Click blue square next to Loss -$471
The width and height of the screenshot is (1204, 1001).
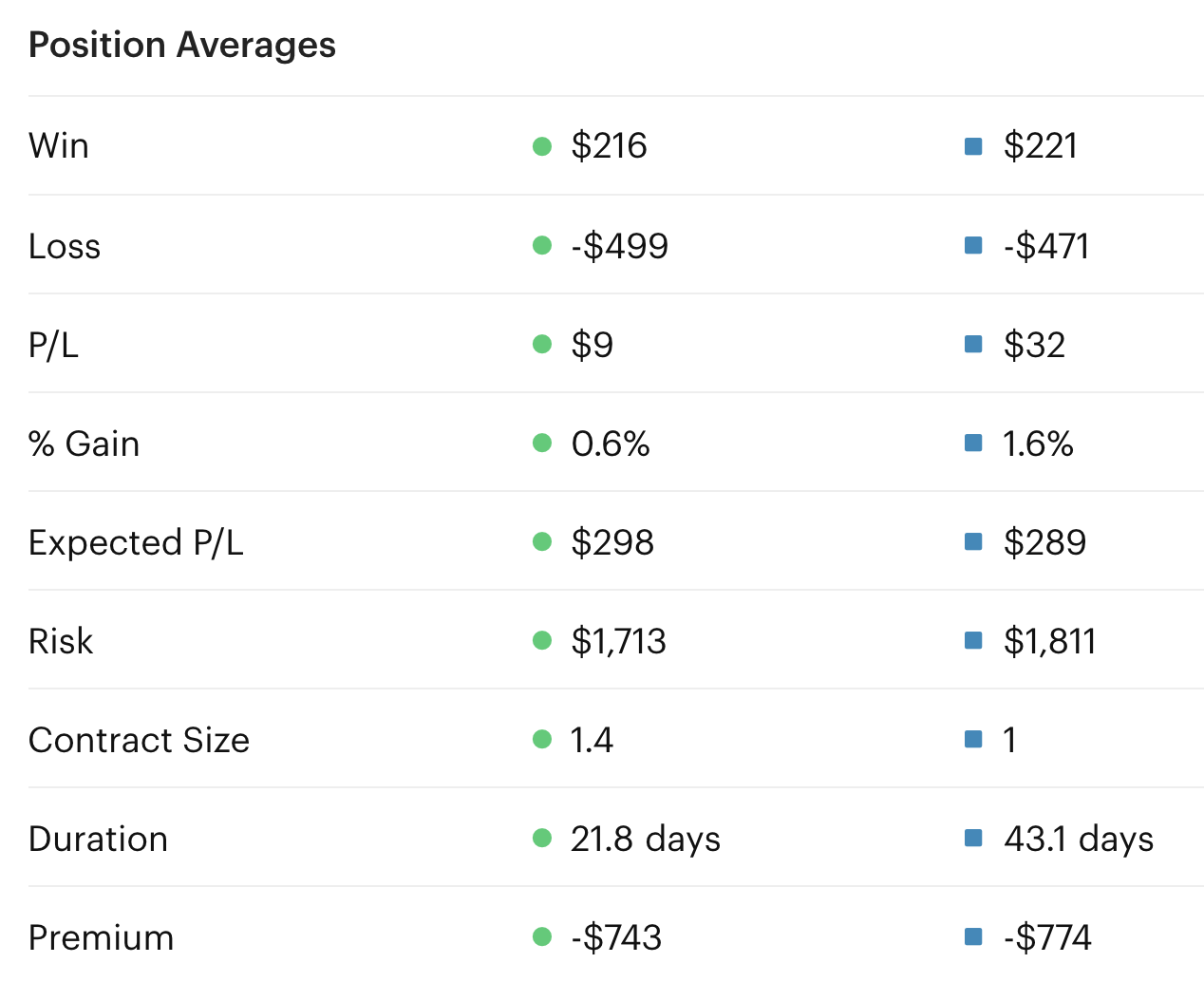pyautogui.click(x=973, y=246)
